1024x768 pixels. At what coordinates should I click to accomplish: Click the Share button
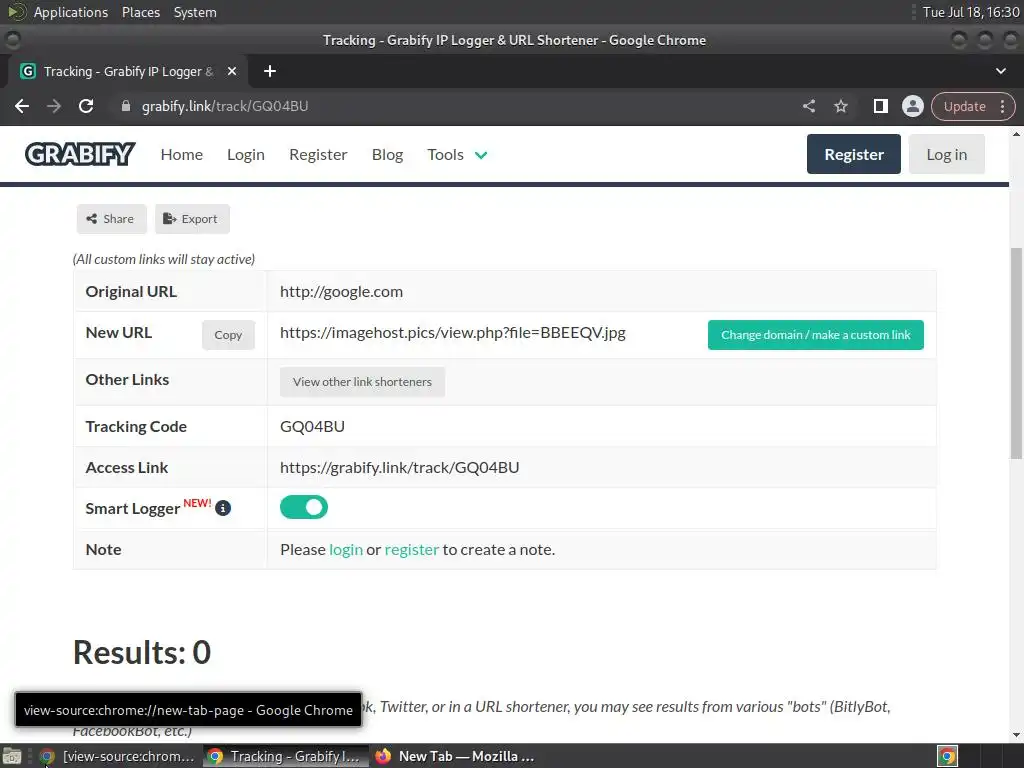pos(111,219)
